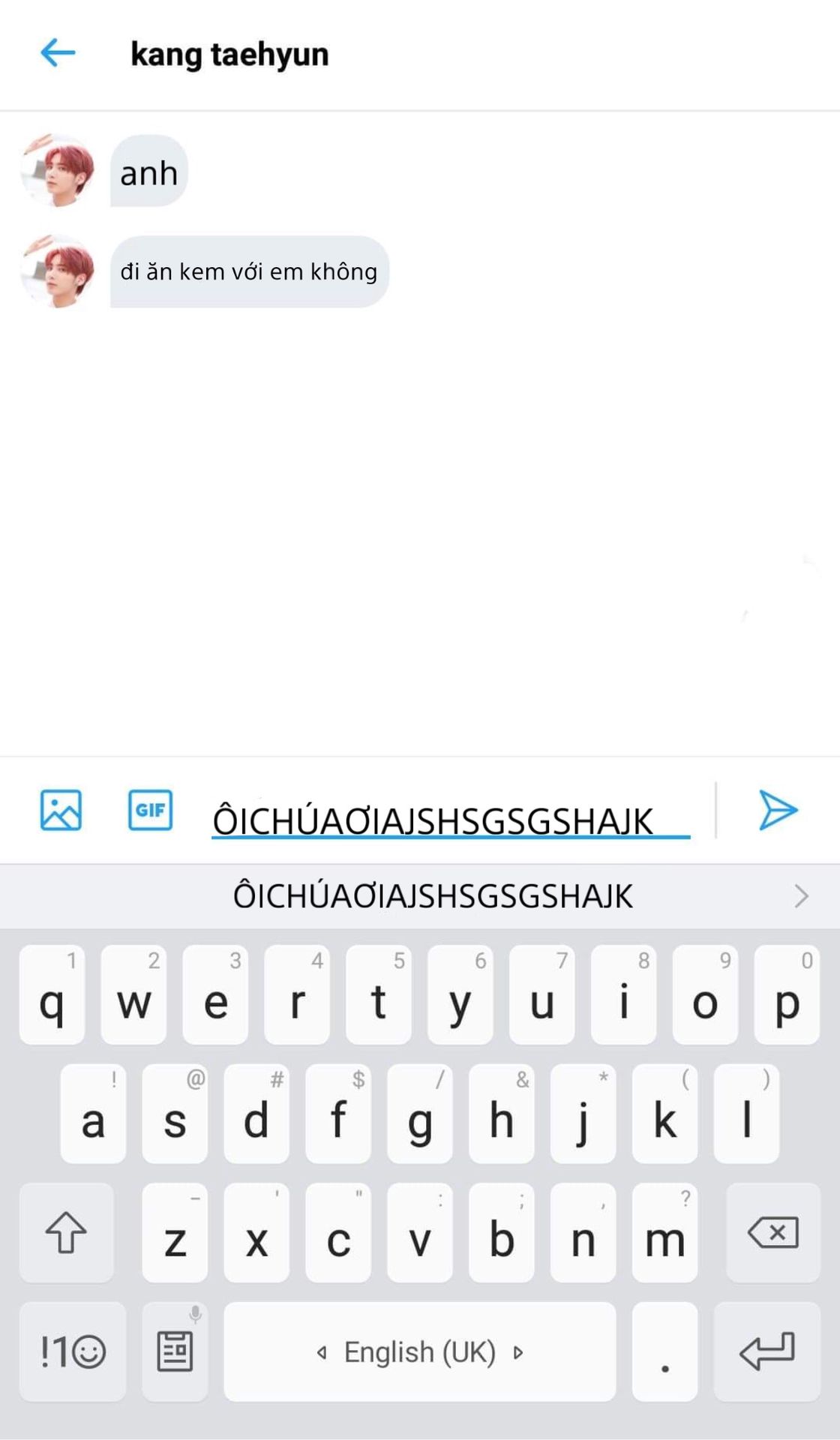Go back using the blue arrow

[x=58, y=53]
